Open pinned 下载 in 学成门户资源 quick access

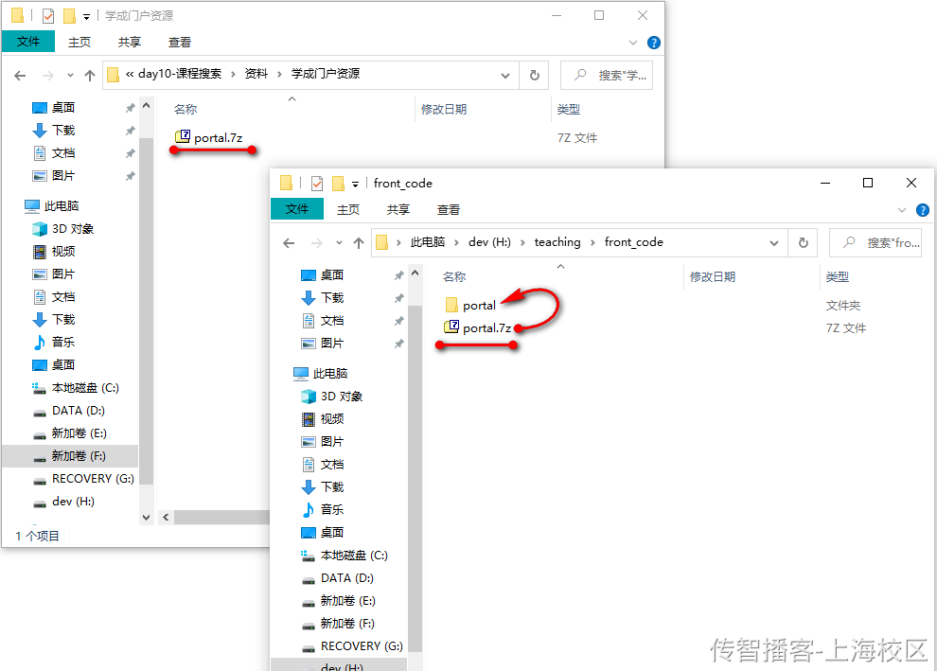[54, 130]
